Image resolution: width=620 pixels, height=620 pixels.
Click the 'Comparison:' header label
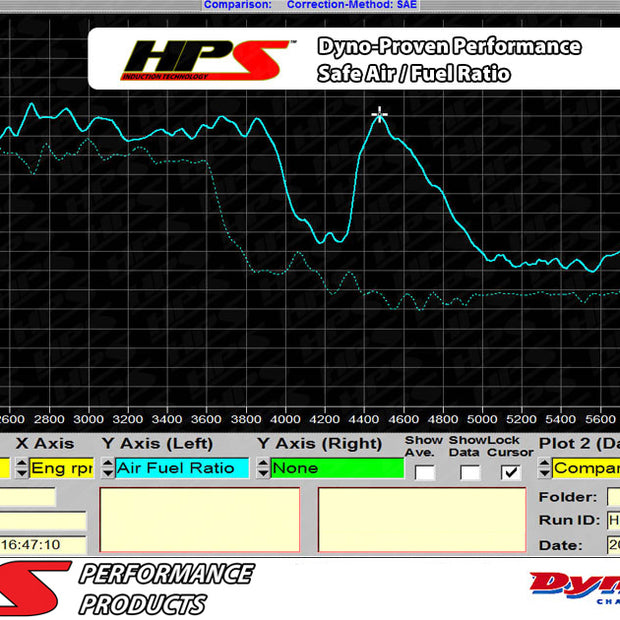[x=238, y=5]
